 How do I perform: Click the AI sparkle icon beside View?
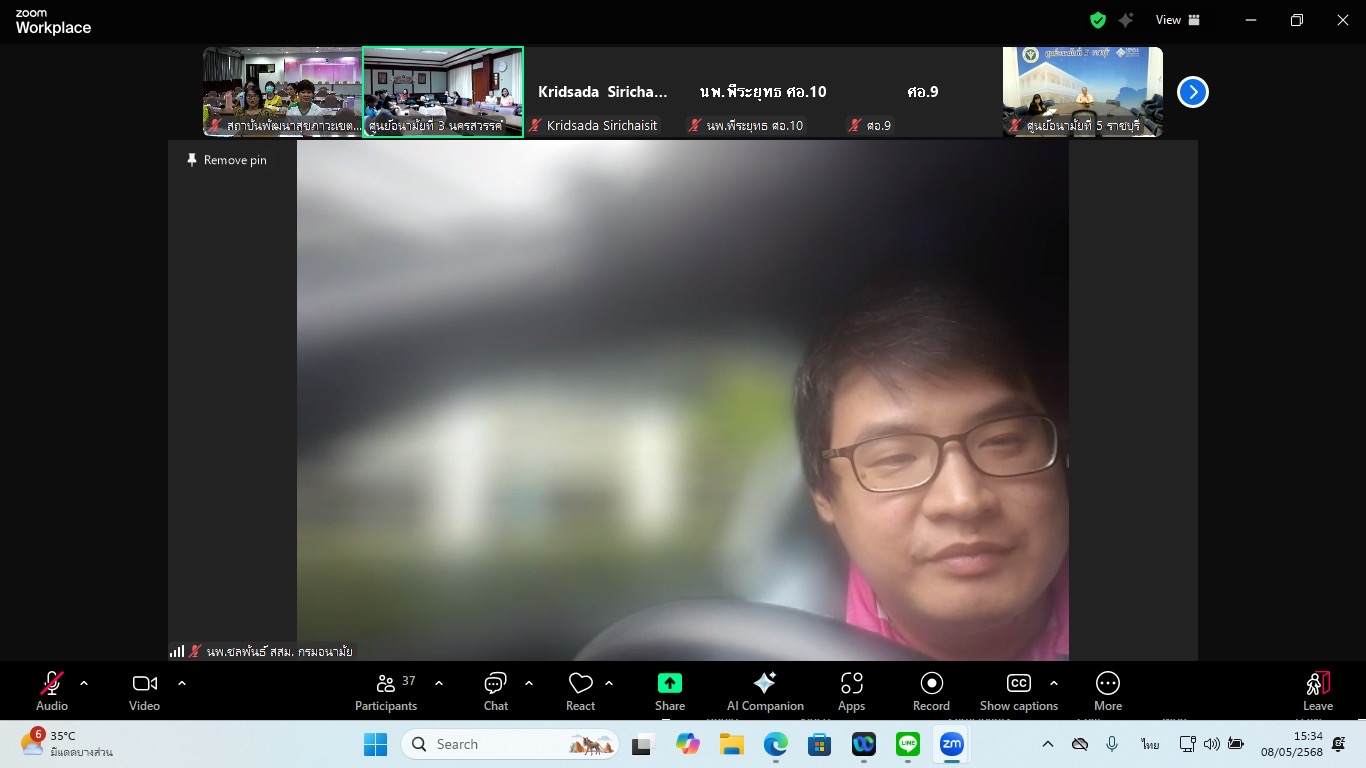coord(1126,20)
